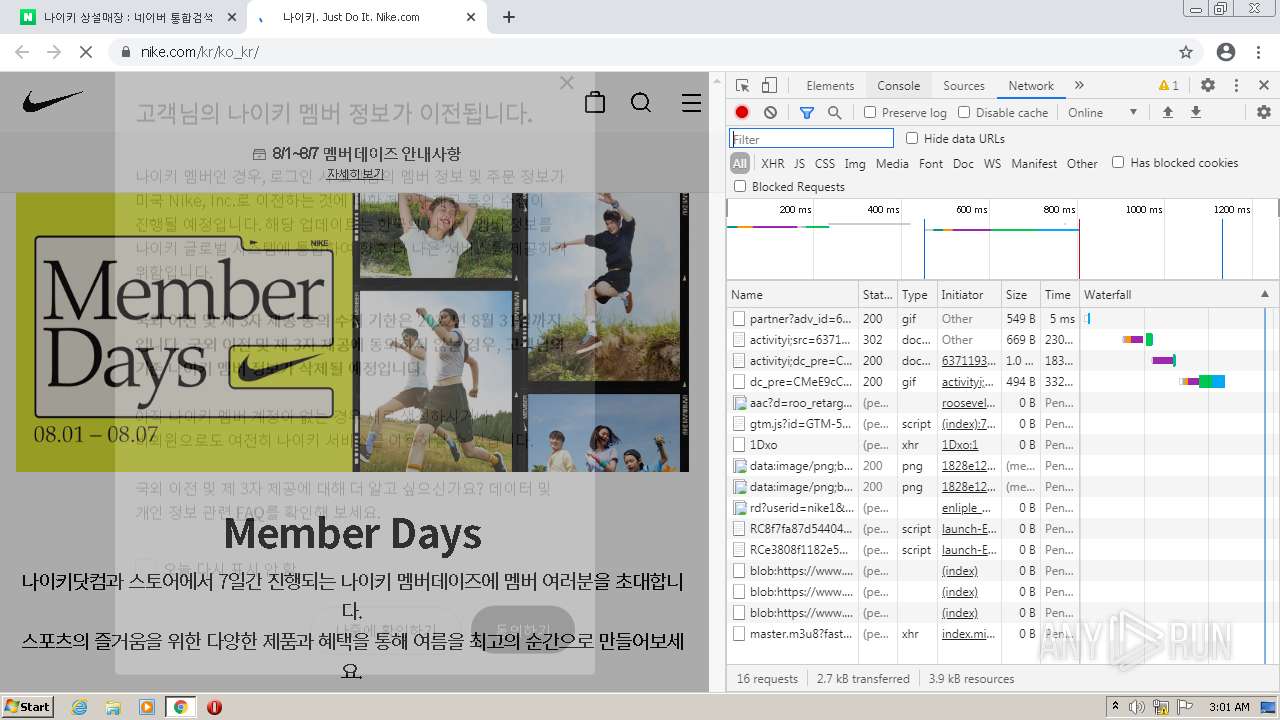Filter requests by CSS type

point(825,163)
